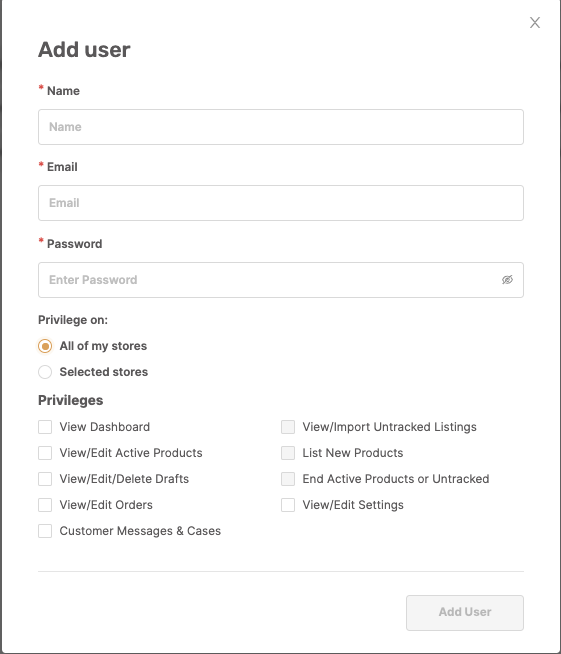Viewport: 561px width, 654px height.
Task: Focus the Email input field
Action: point(281,203)
